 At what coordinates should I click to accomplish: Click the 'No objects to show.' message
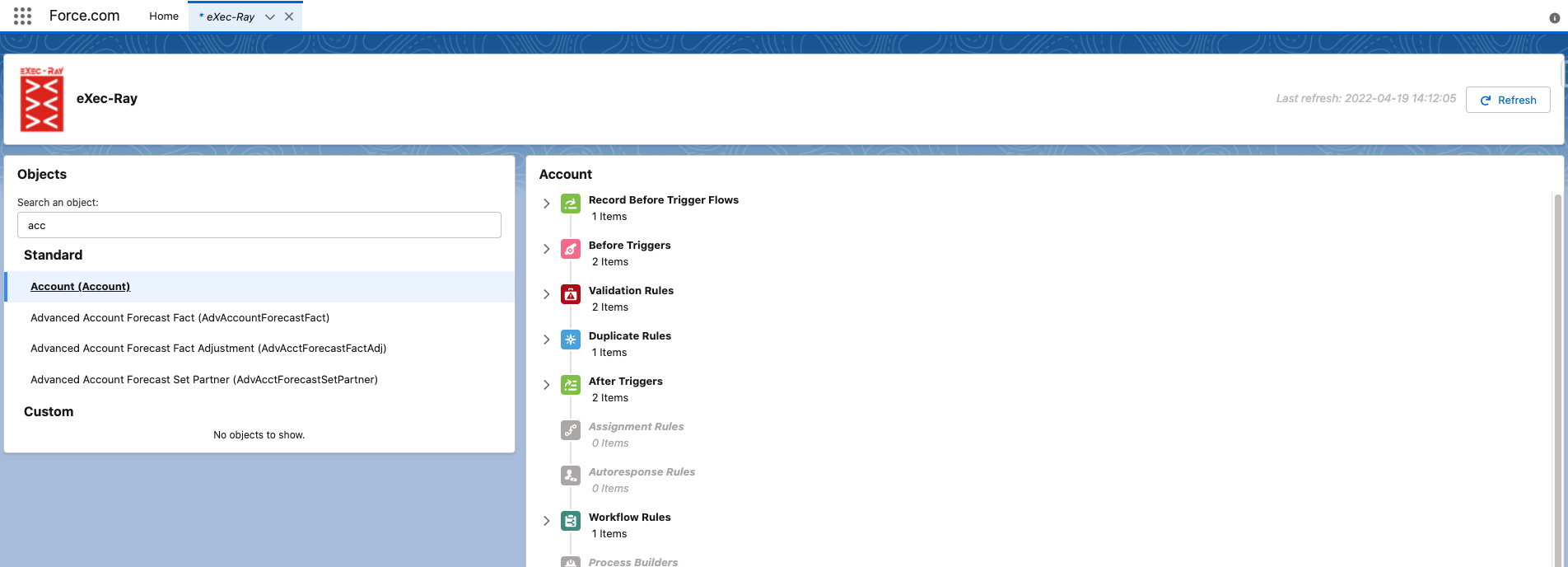(x=259, y=435)
